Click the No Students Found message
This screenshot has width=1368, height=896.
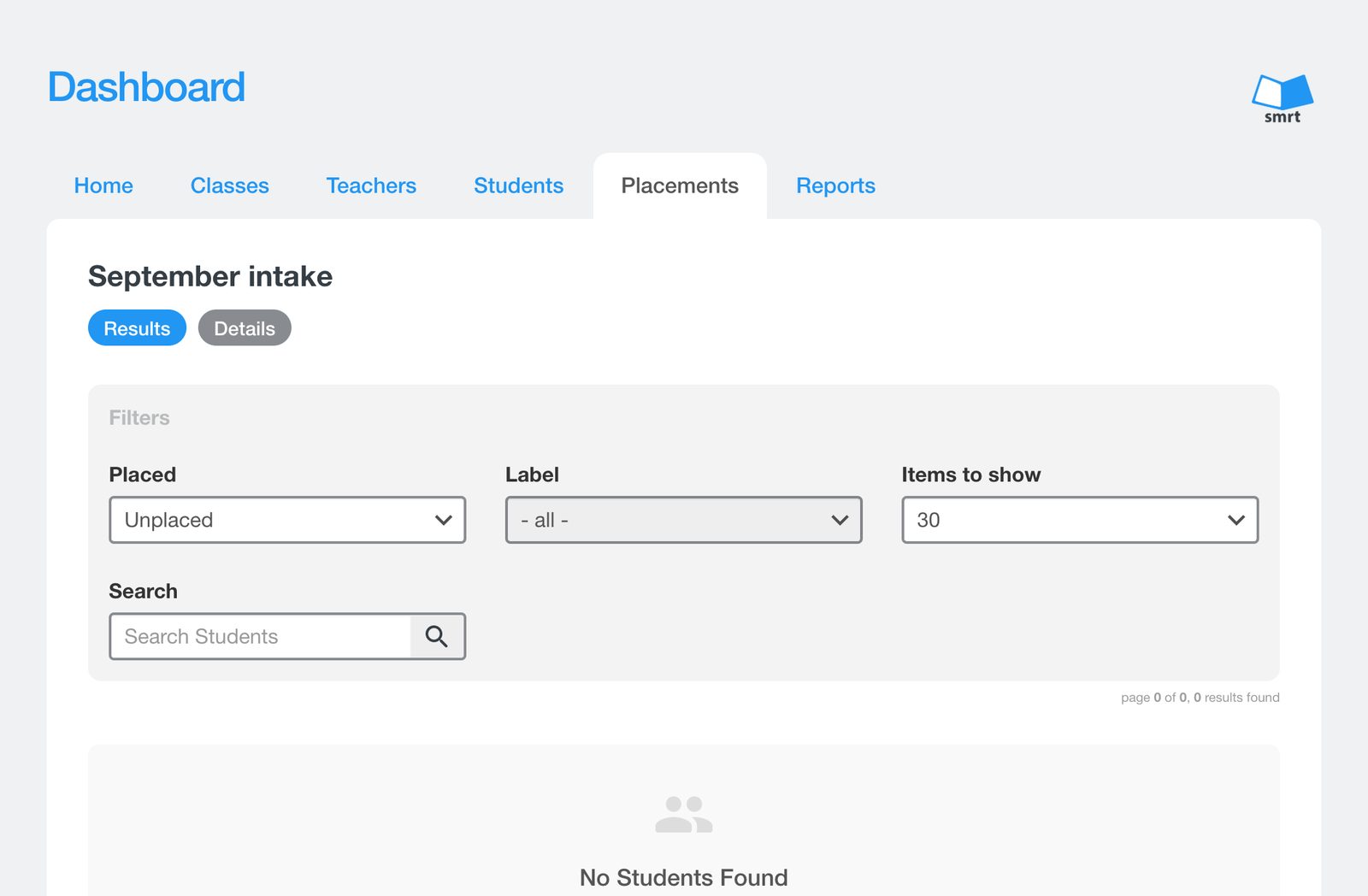point(684,877)
